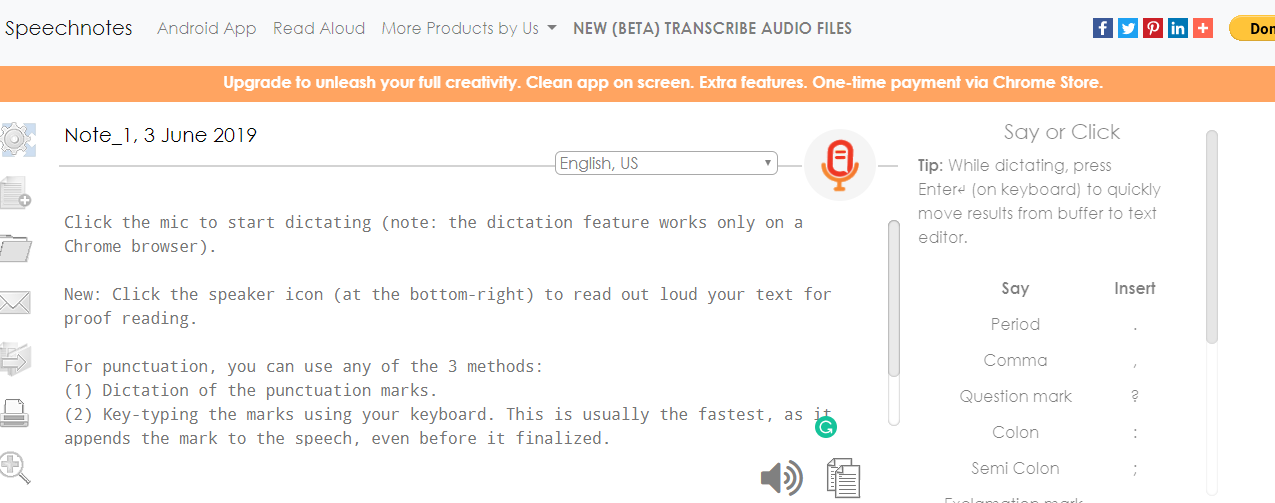Open NEW (BETA) TRANSCRIBE AUDIO FILES link

point(713,28)
